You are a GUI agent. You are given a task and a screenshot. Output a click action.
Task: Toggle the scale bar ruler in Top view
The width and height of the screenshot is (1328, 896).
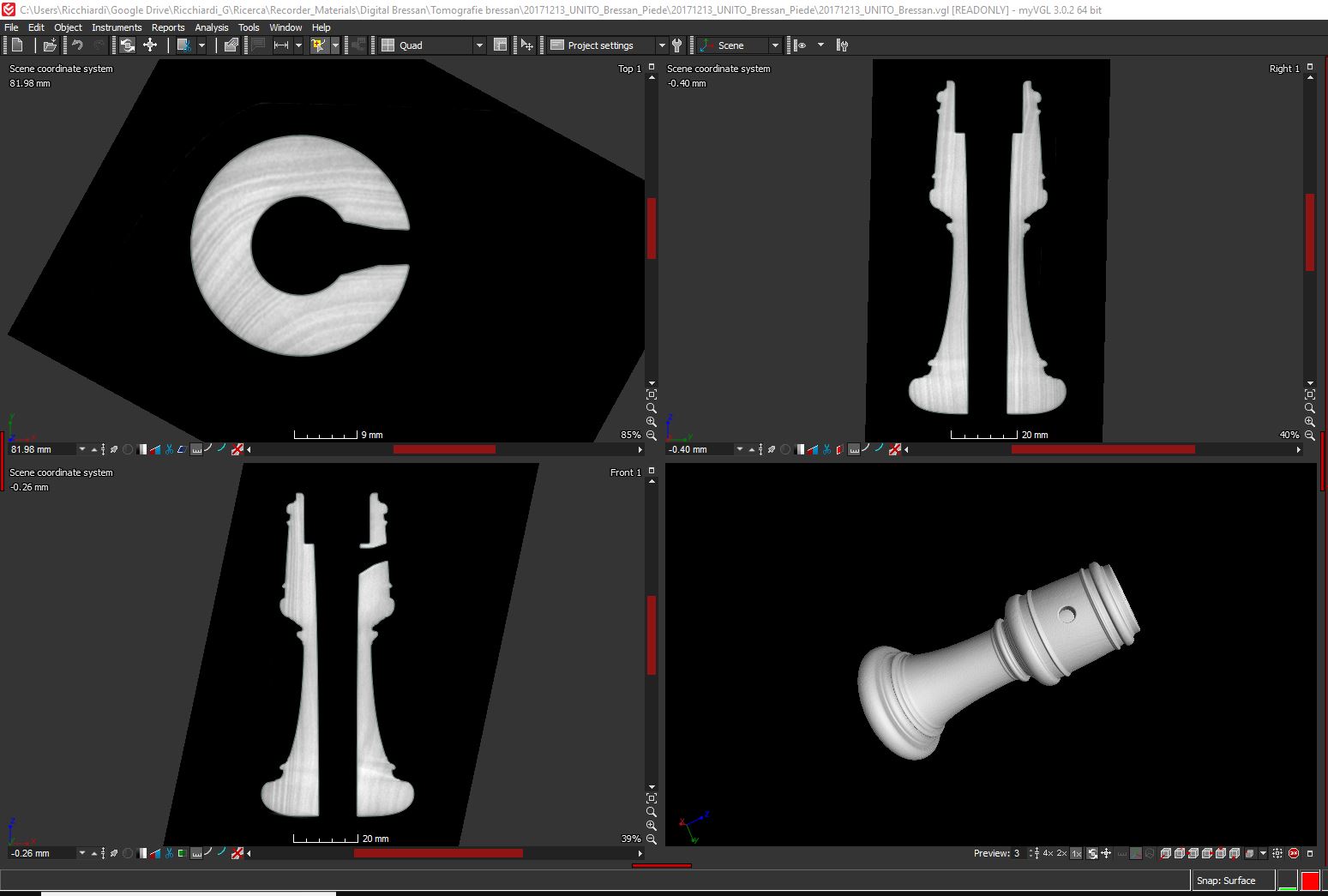point(196,449)
